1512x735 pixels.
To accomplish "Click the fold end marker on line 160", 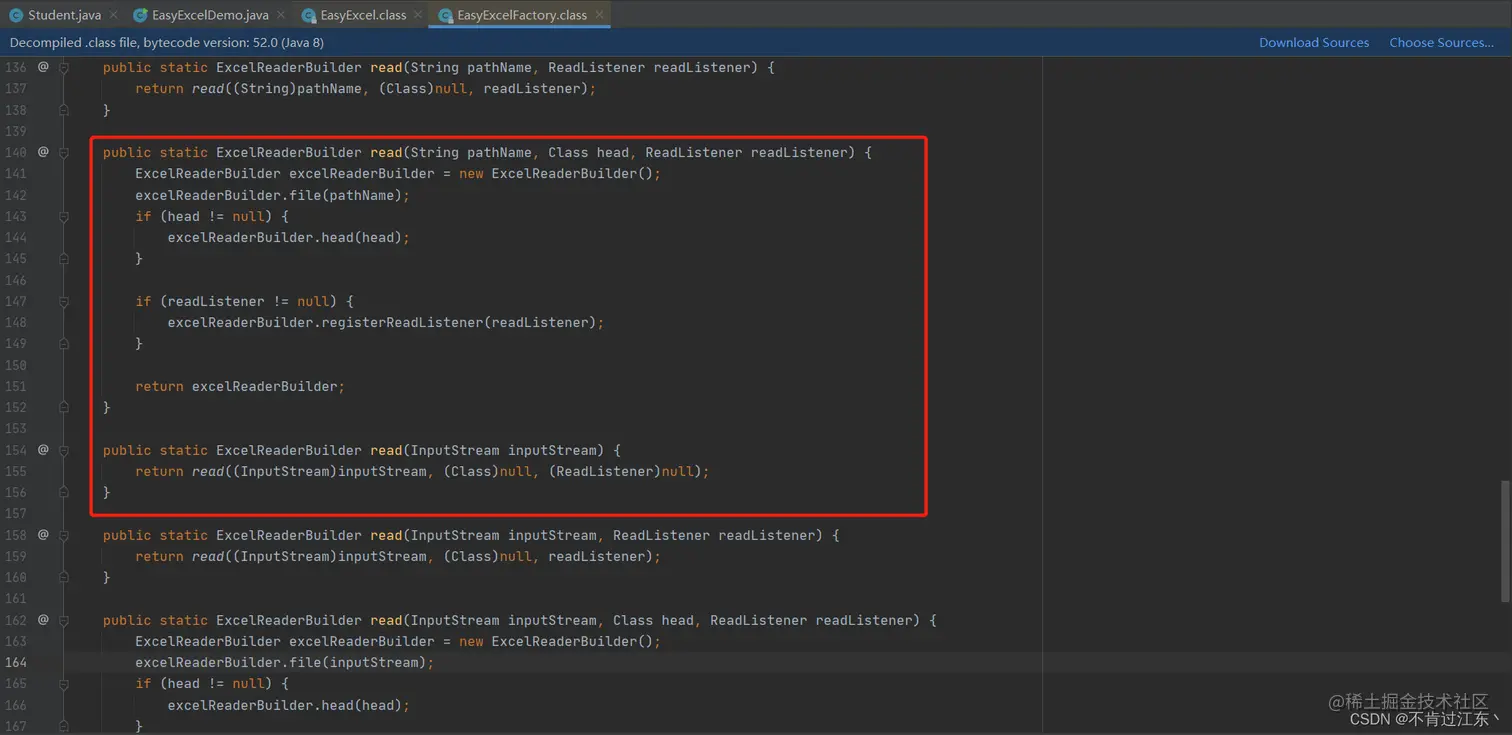I will coord(64,577).
